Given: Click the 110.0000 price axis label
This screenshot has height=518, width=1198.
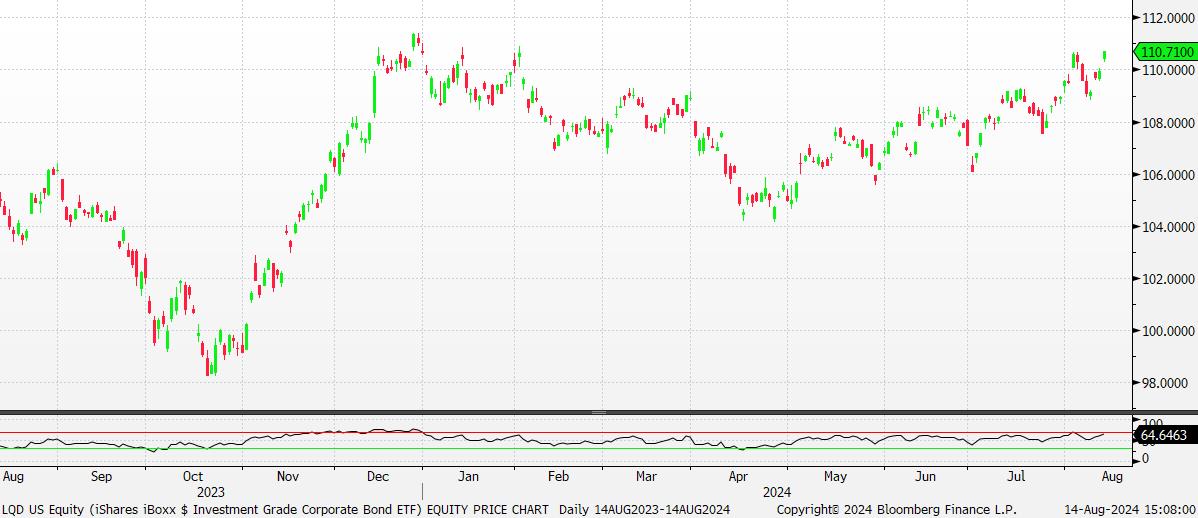Looking at the screenshot, I should 1166,70.
